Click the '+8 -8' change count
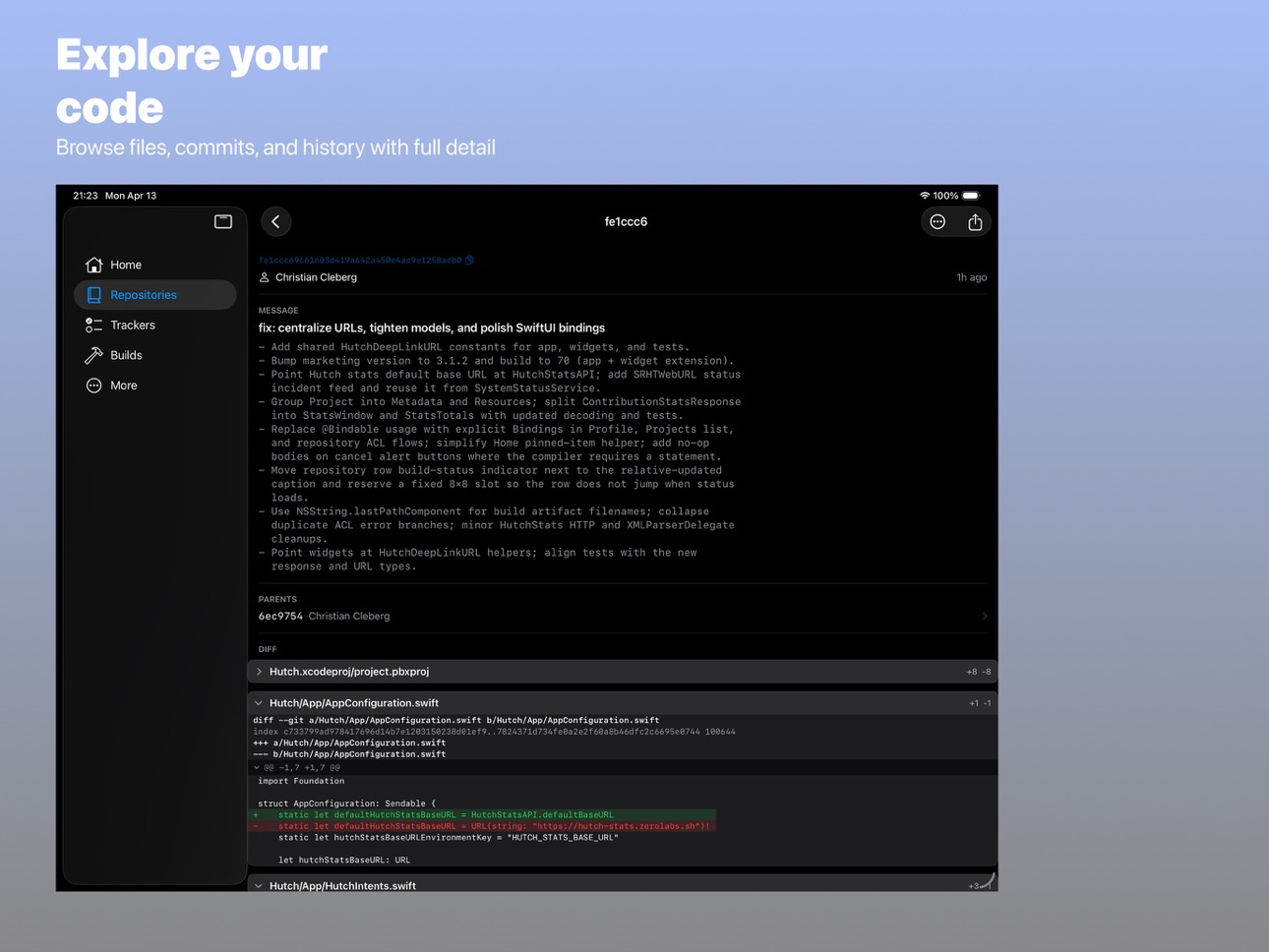1269x952 pixels. click(x=979, y=672)
